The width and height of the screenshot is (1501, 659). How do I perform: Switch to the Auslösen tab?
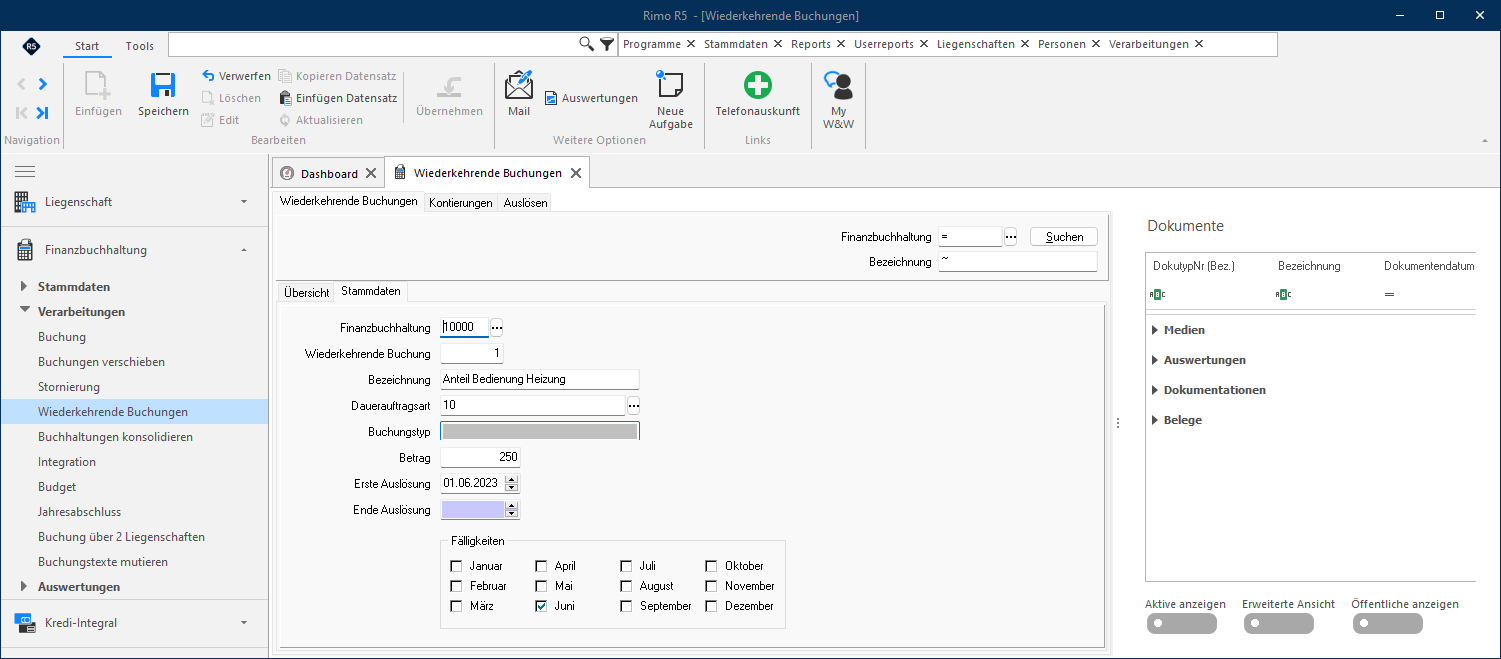(525, 203)
